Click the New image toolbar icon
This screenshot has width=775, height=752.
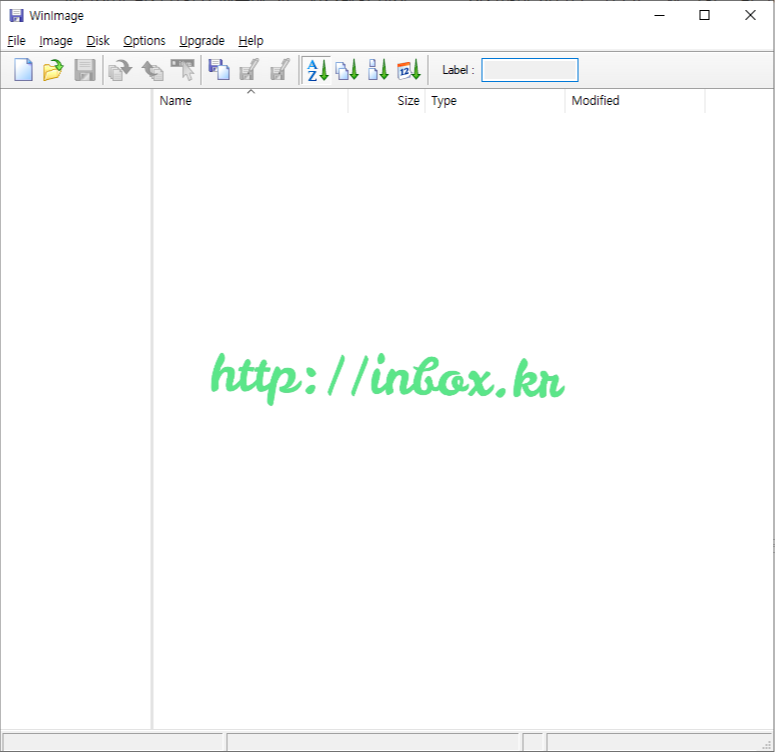[23, 70]
